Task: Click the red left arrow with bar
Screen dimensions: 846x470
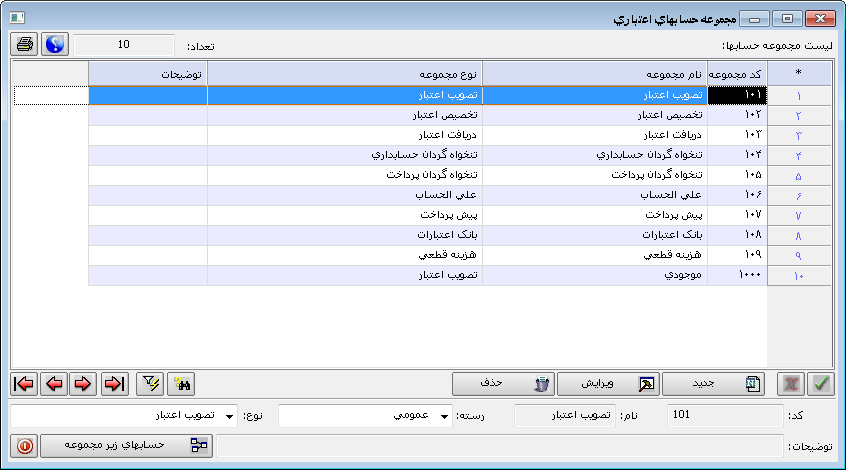Action: [x=25, y=384]
